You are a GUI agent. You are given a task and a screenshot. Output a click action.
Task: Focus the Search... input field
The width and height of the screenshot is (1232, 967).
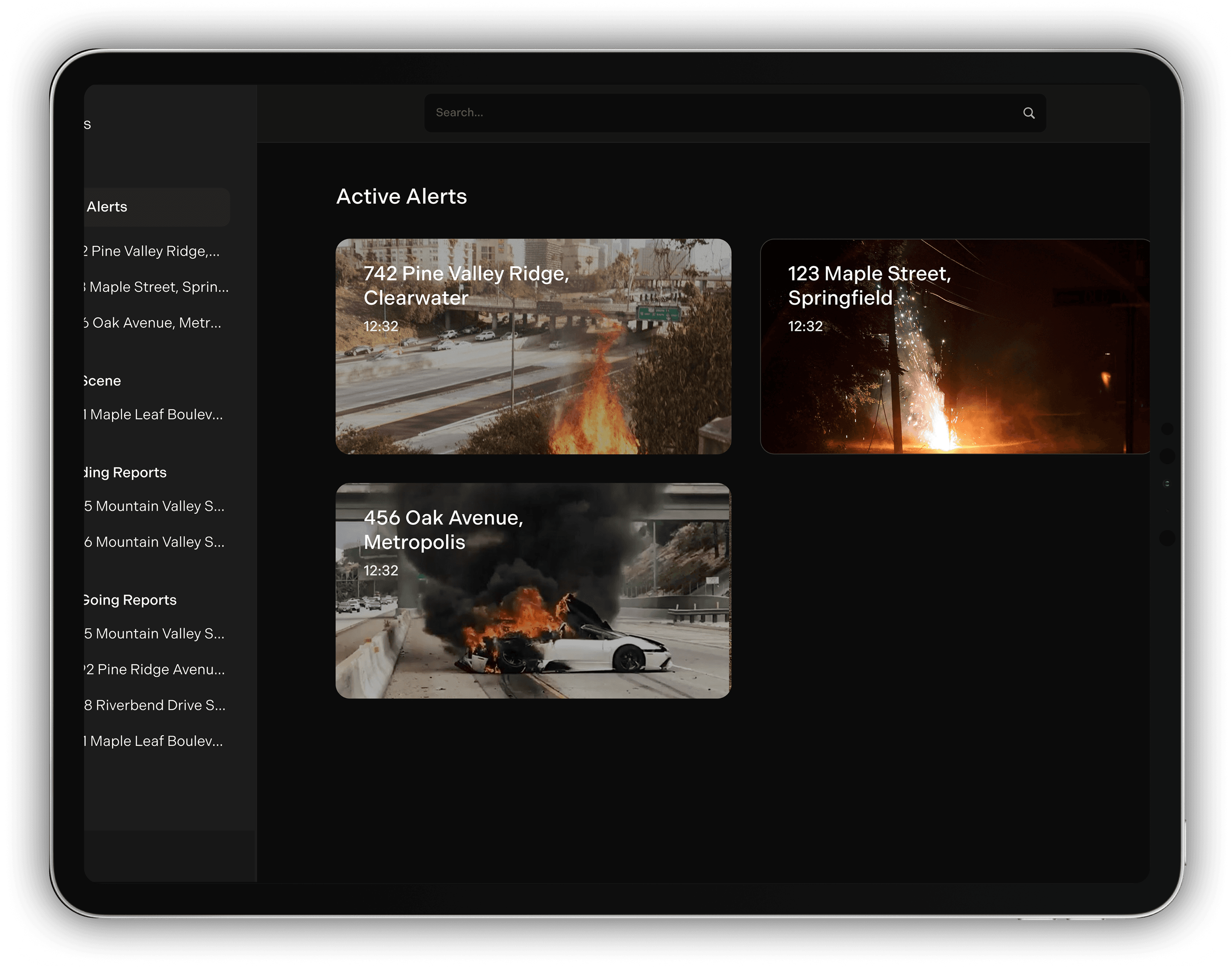tap(708, 113)
